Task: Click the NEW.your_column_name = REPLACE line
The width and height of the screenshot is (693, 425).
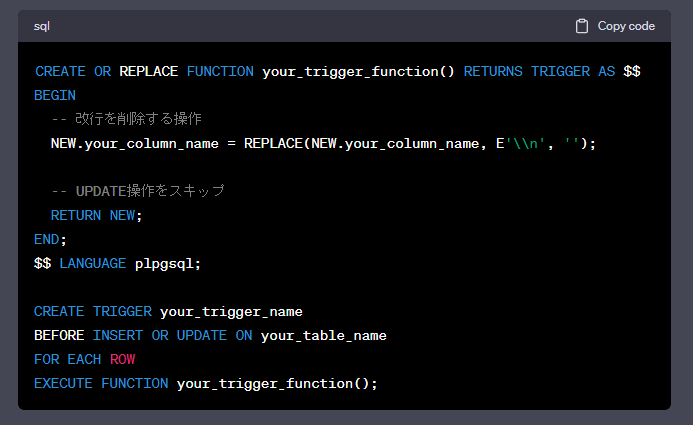Action: pyautogui.click(x=323, y=144)
